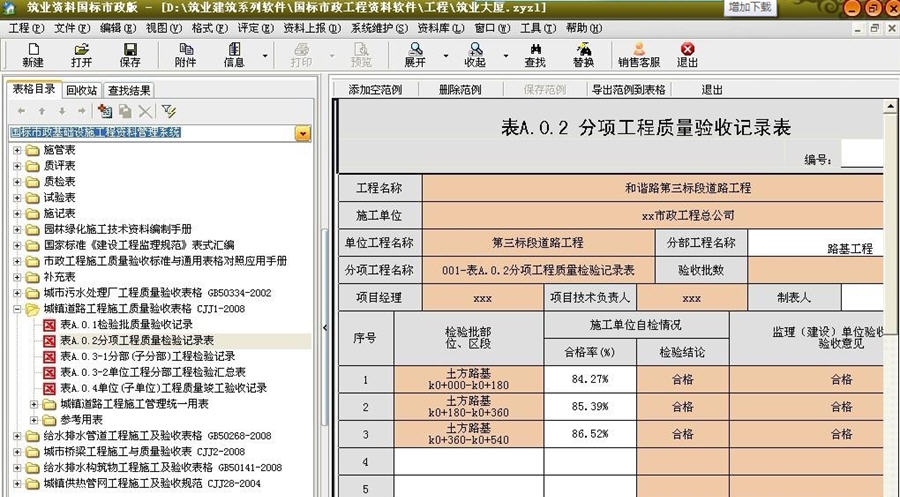The image size is (900, 497).
Task: Open the 工程(P) menu
Action: click(26, 28)
